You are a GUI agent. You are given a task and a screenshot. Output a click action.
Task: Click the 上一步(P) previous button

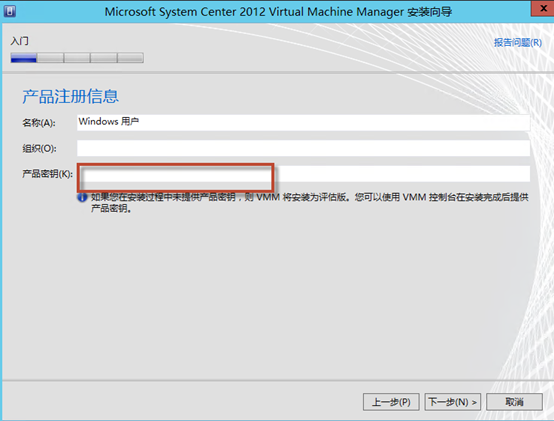pos(391,402)
